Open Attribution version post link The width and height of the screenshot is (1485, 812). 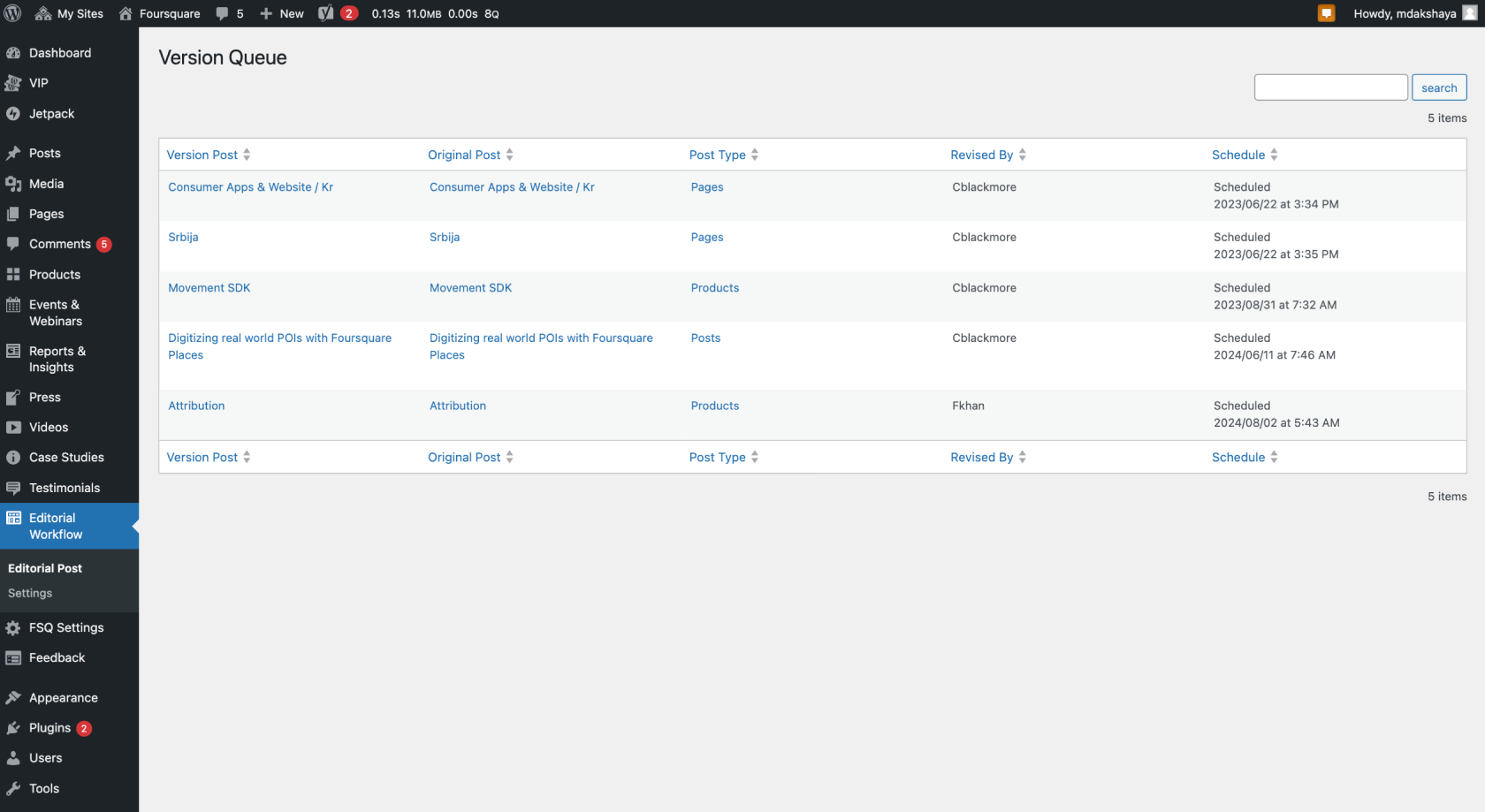(x=196, y=406)
